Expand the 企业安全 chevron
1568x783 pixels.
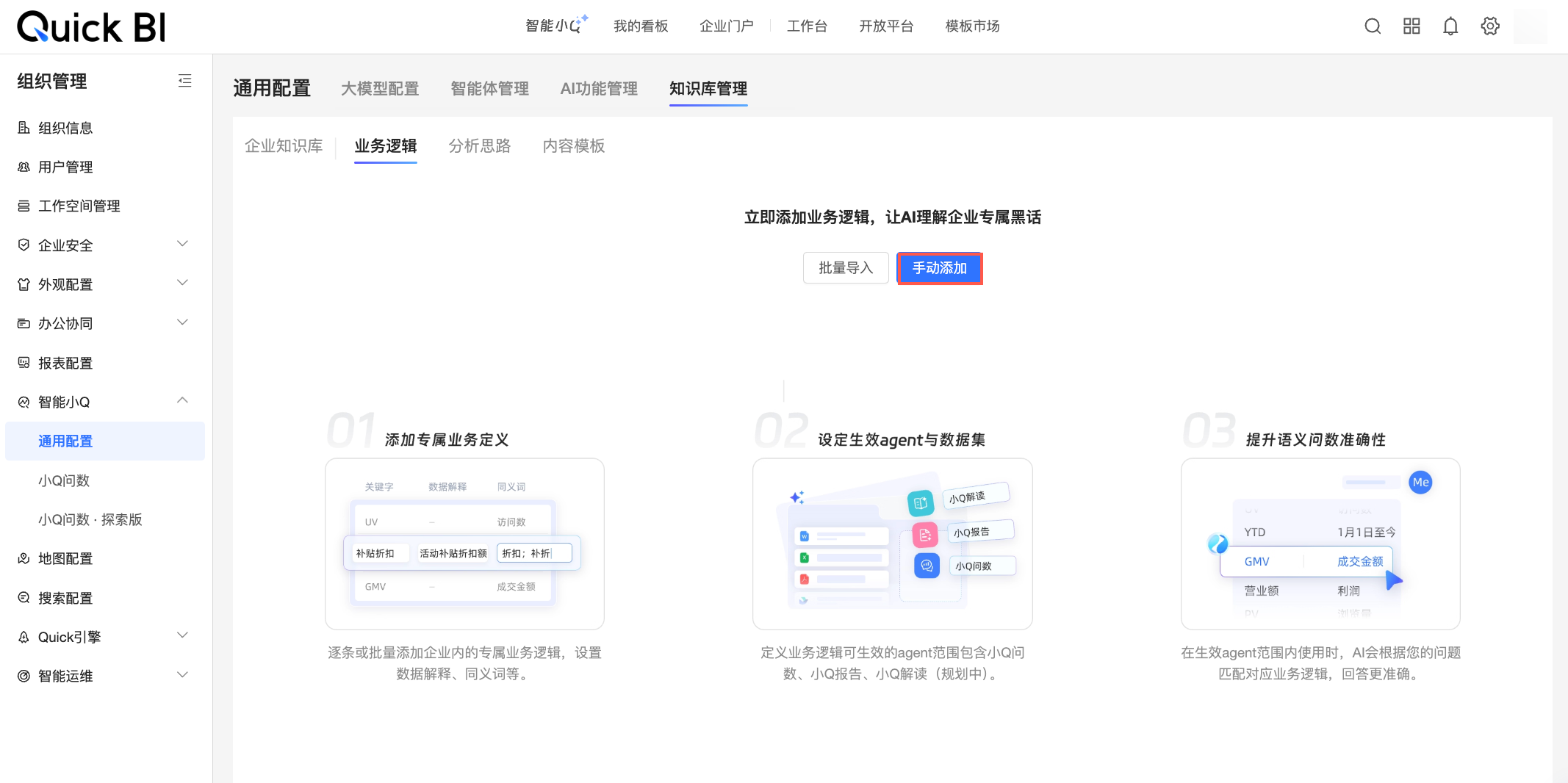tap(183, 244)
